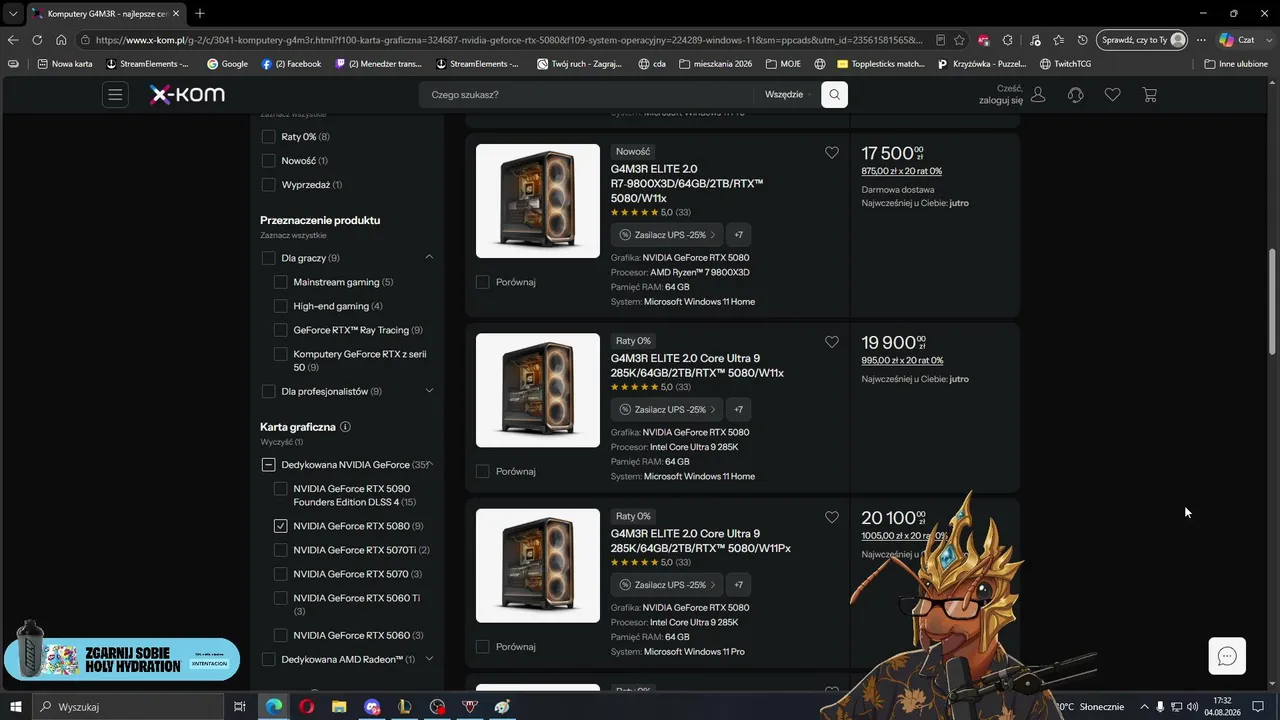
Task: Add the R7-9800X3D computer to wishlist
Action: click(x=832, y=152)
